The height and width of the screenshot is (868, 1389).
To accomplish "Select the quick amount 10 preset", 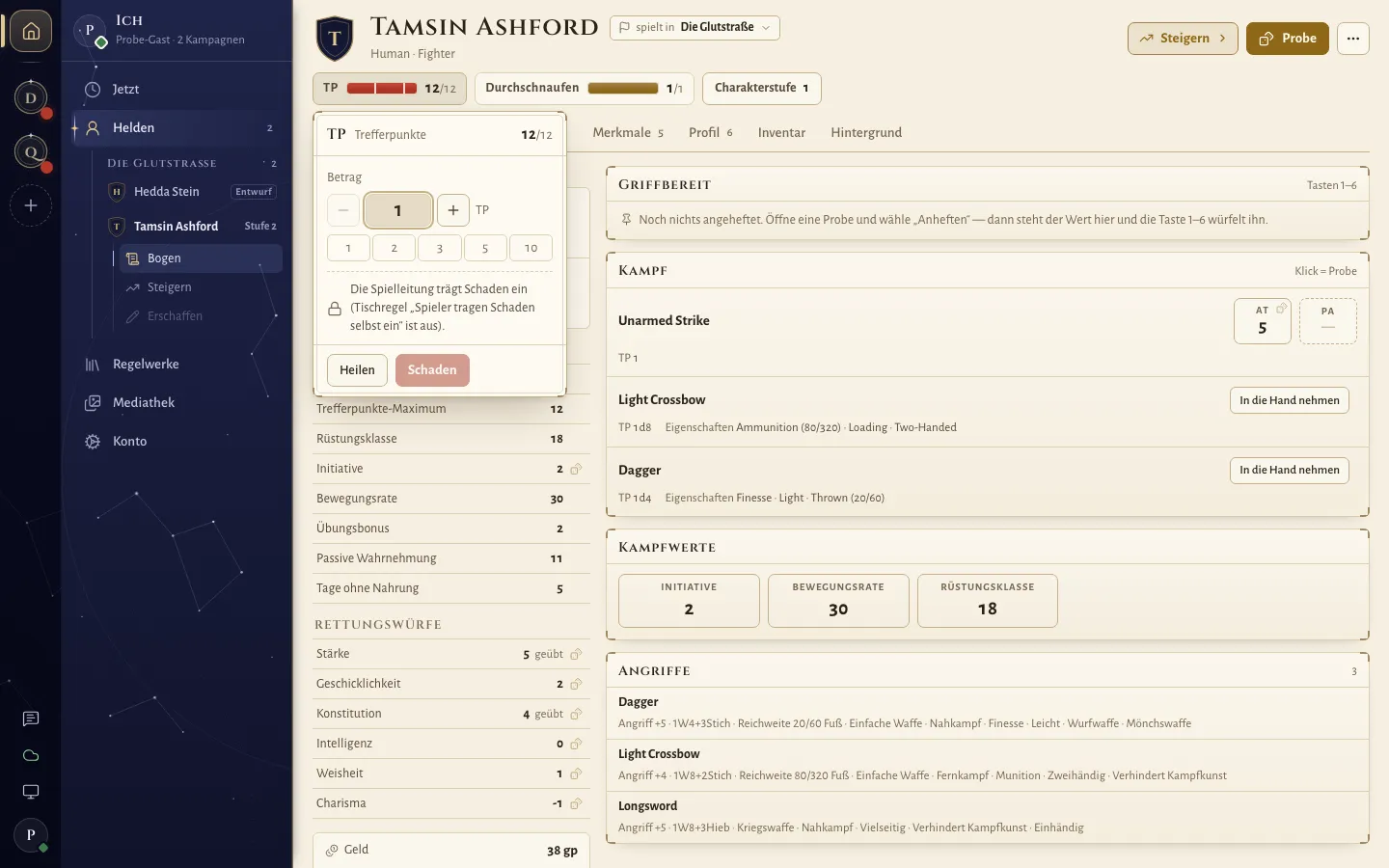I will pos(531,248).
